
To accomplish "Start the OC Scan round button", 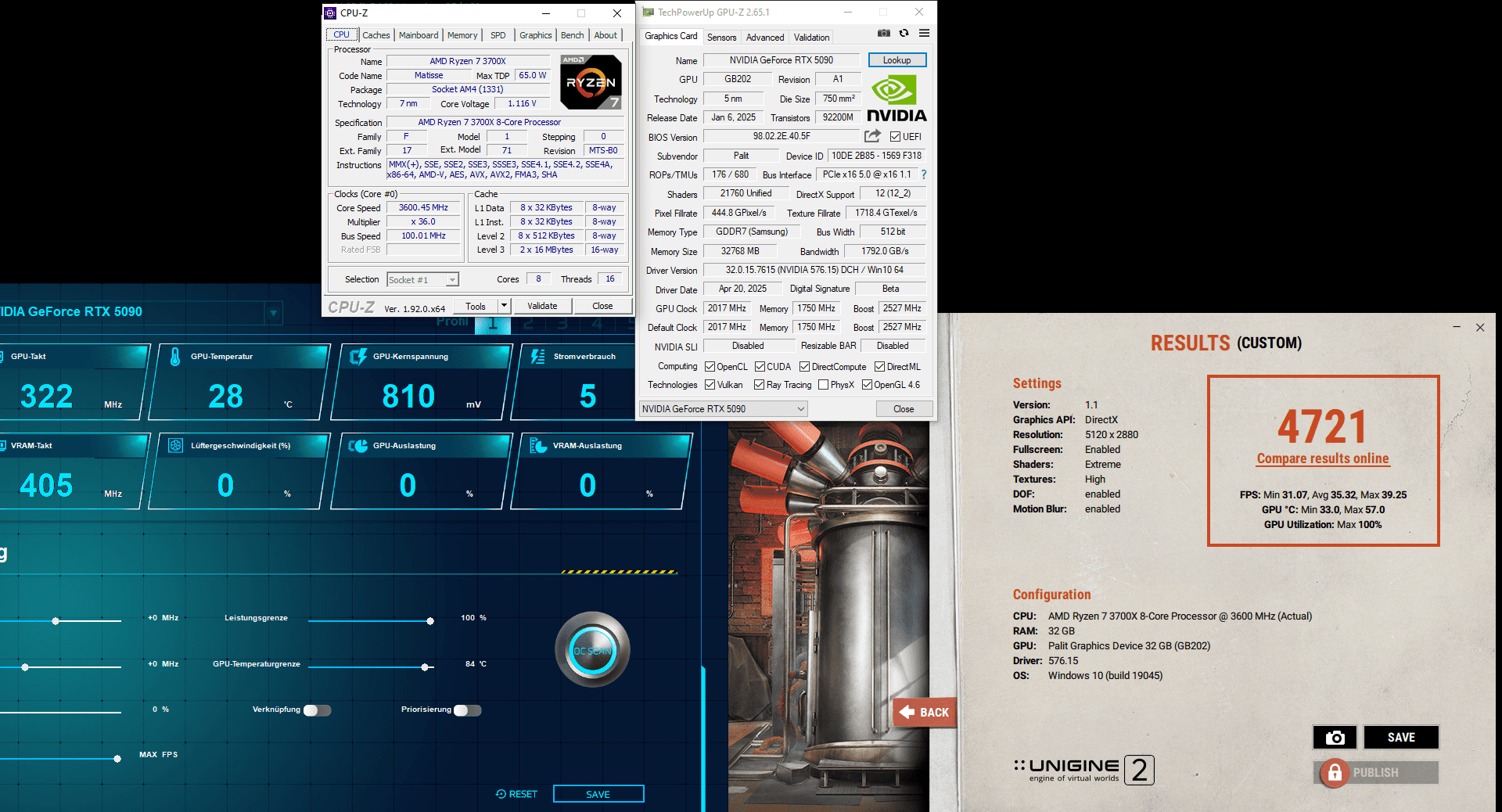I will click(x=592, y=650).
